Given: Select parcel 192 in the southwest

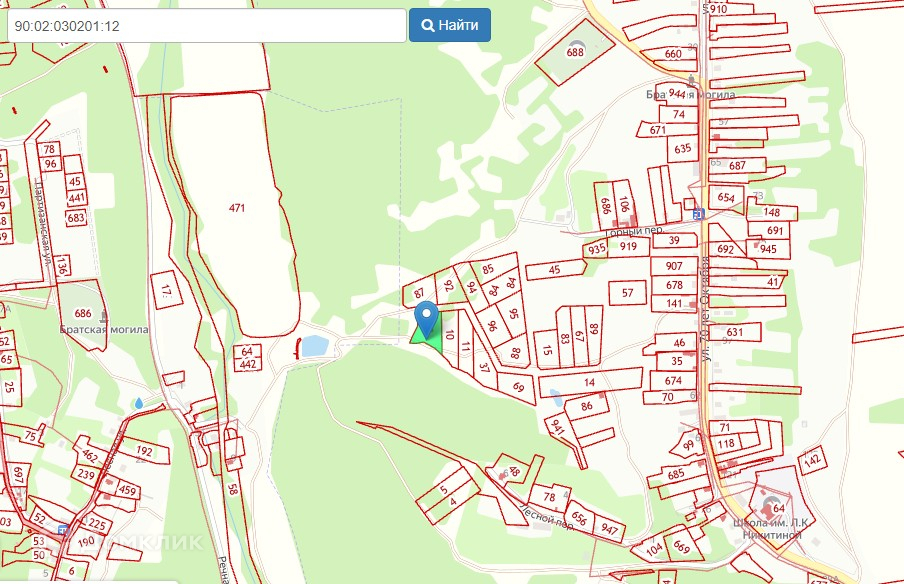Looking at the screenshot, I should [144, 451].
